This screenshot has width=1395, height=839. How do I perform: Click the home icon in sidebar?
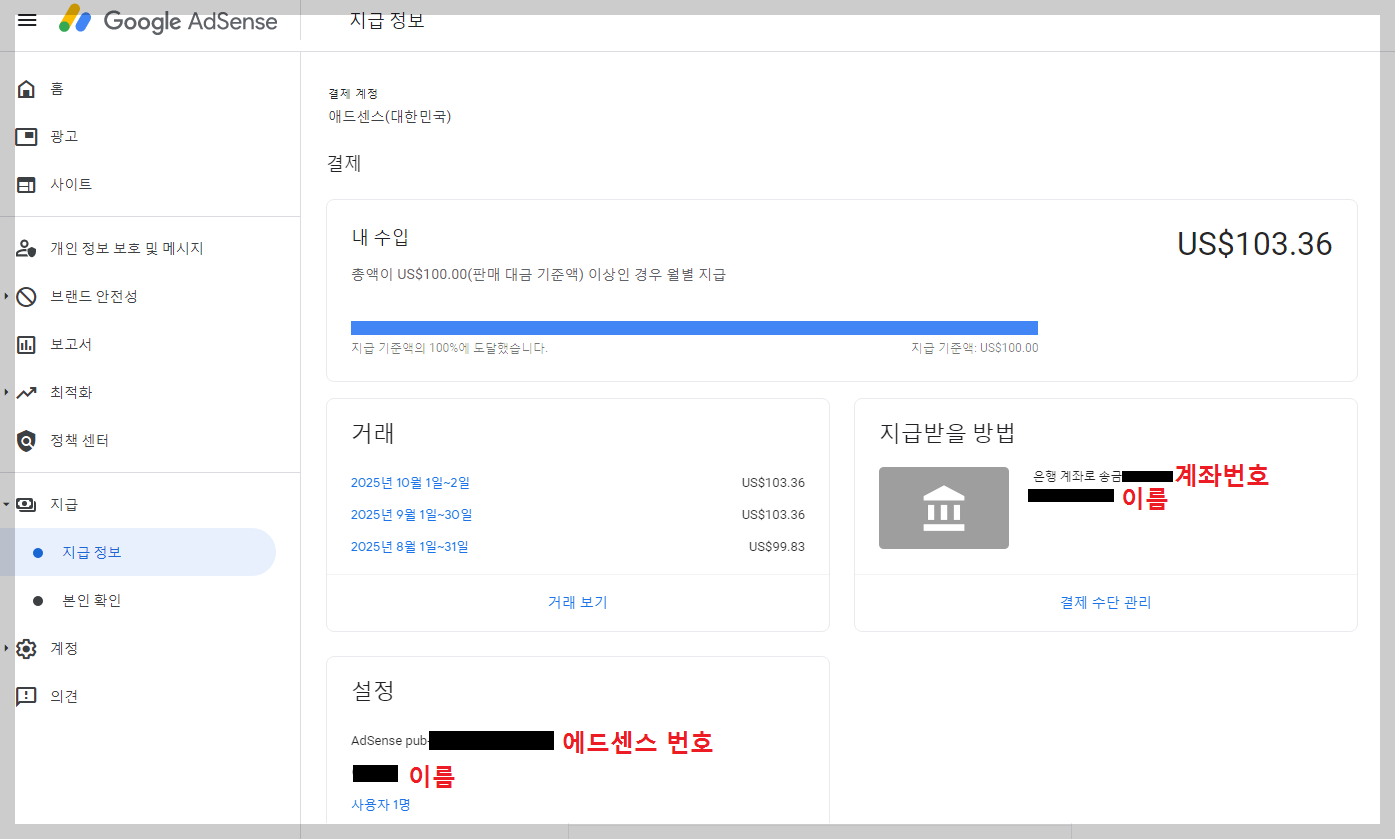coord(27,89)
